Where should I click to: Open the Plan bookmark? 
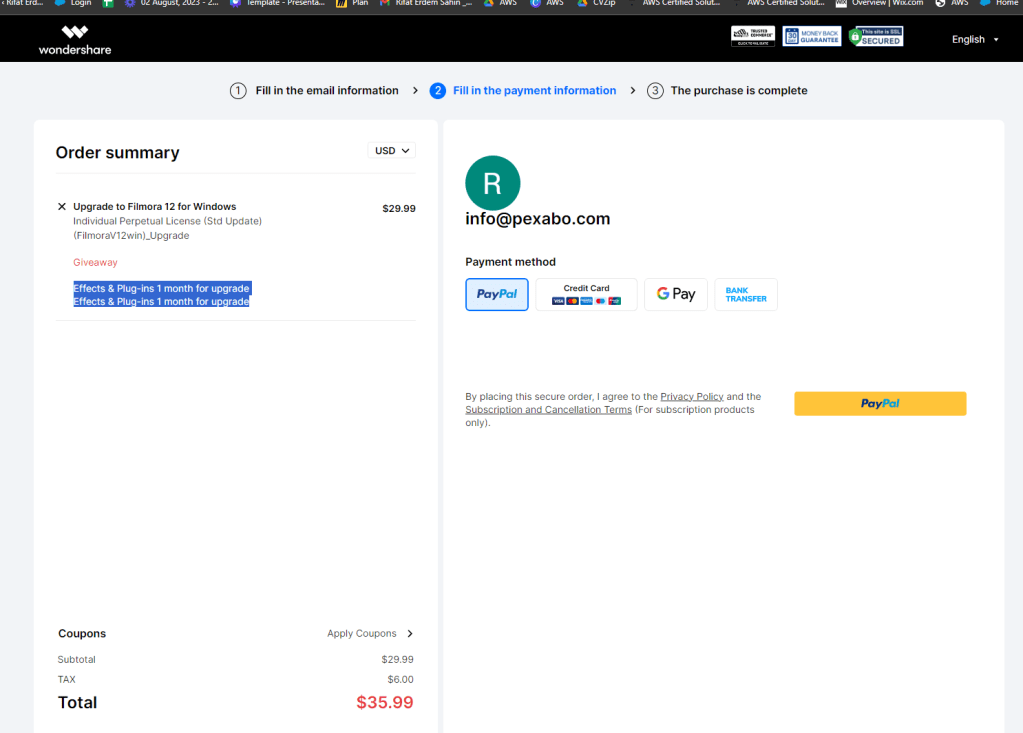pos(352,3)
